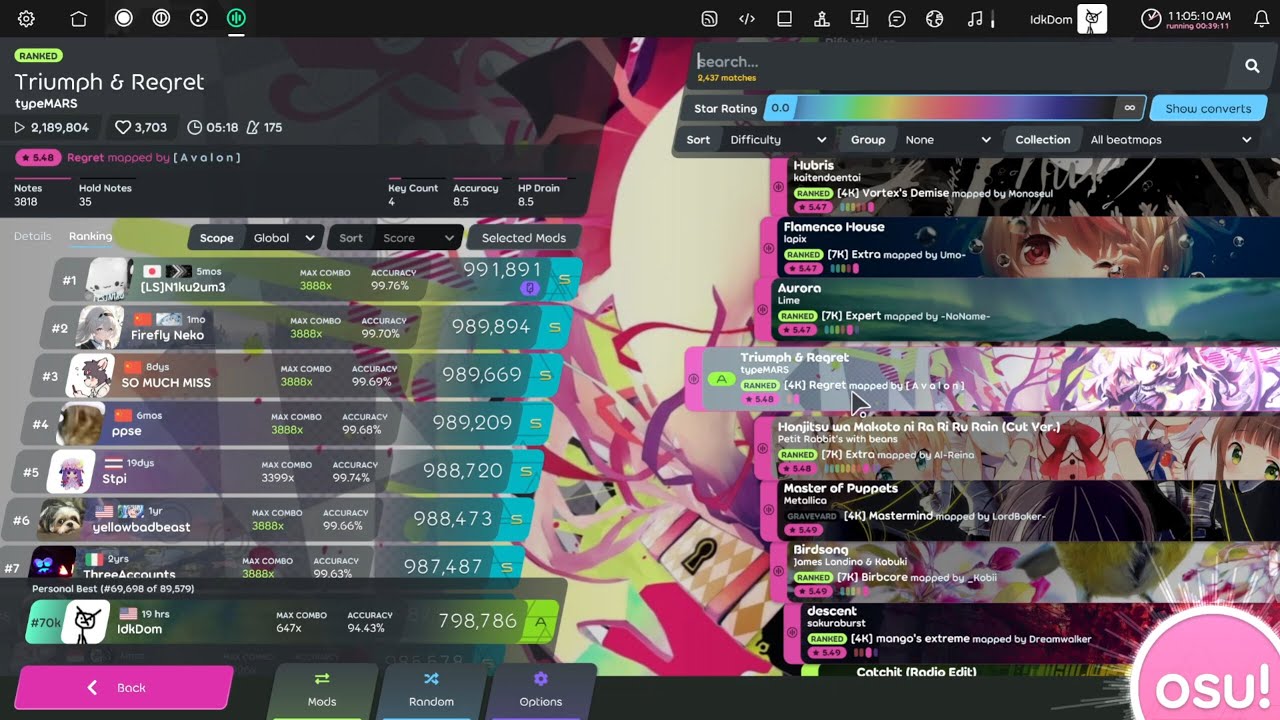Open the Scope Global dropdown

pyautogui.click(x=255, y=238)
